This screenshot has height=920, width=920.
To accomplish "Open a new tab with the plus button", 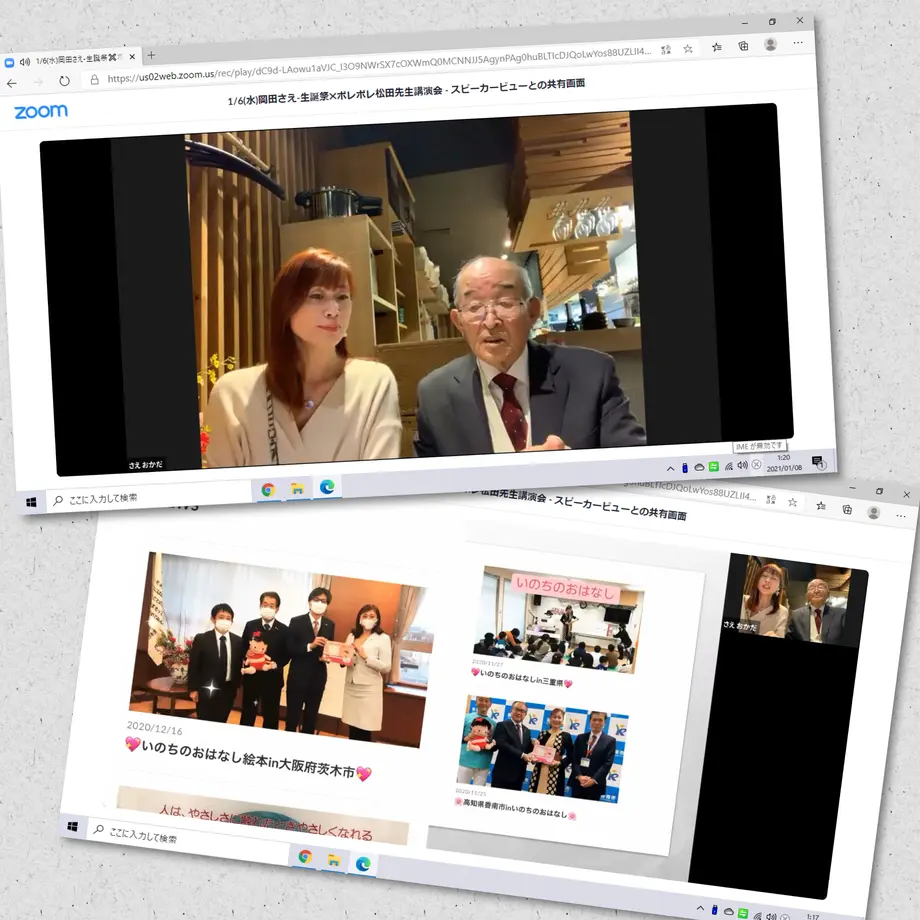I will click(x=151, y=55).
